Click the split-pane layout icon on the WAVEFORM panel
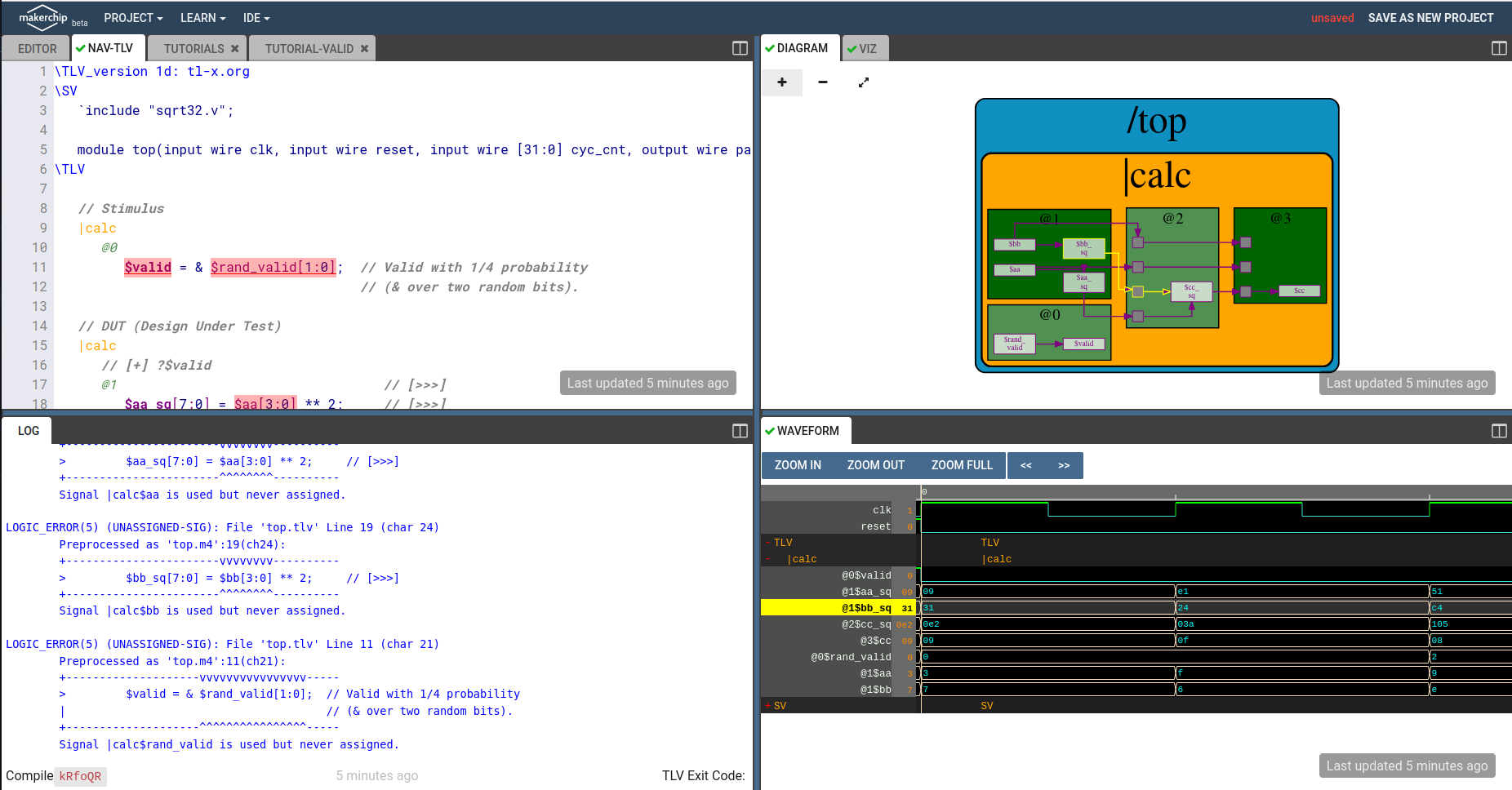The width and height of the screenshot is (1512, 790). click(1498, 430)
